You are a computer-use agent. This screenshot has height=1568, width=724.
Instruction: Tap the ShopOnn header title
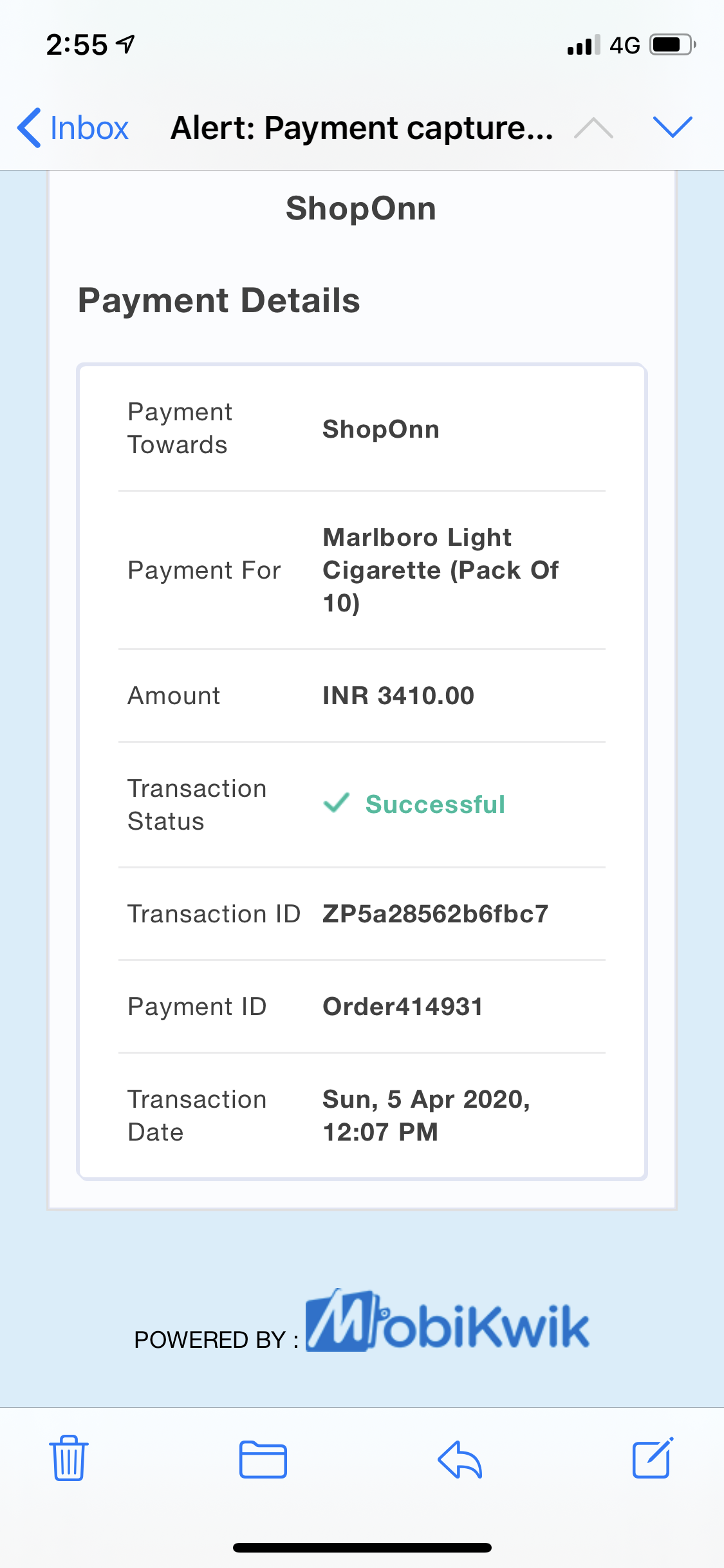(361, 209)
